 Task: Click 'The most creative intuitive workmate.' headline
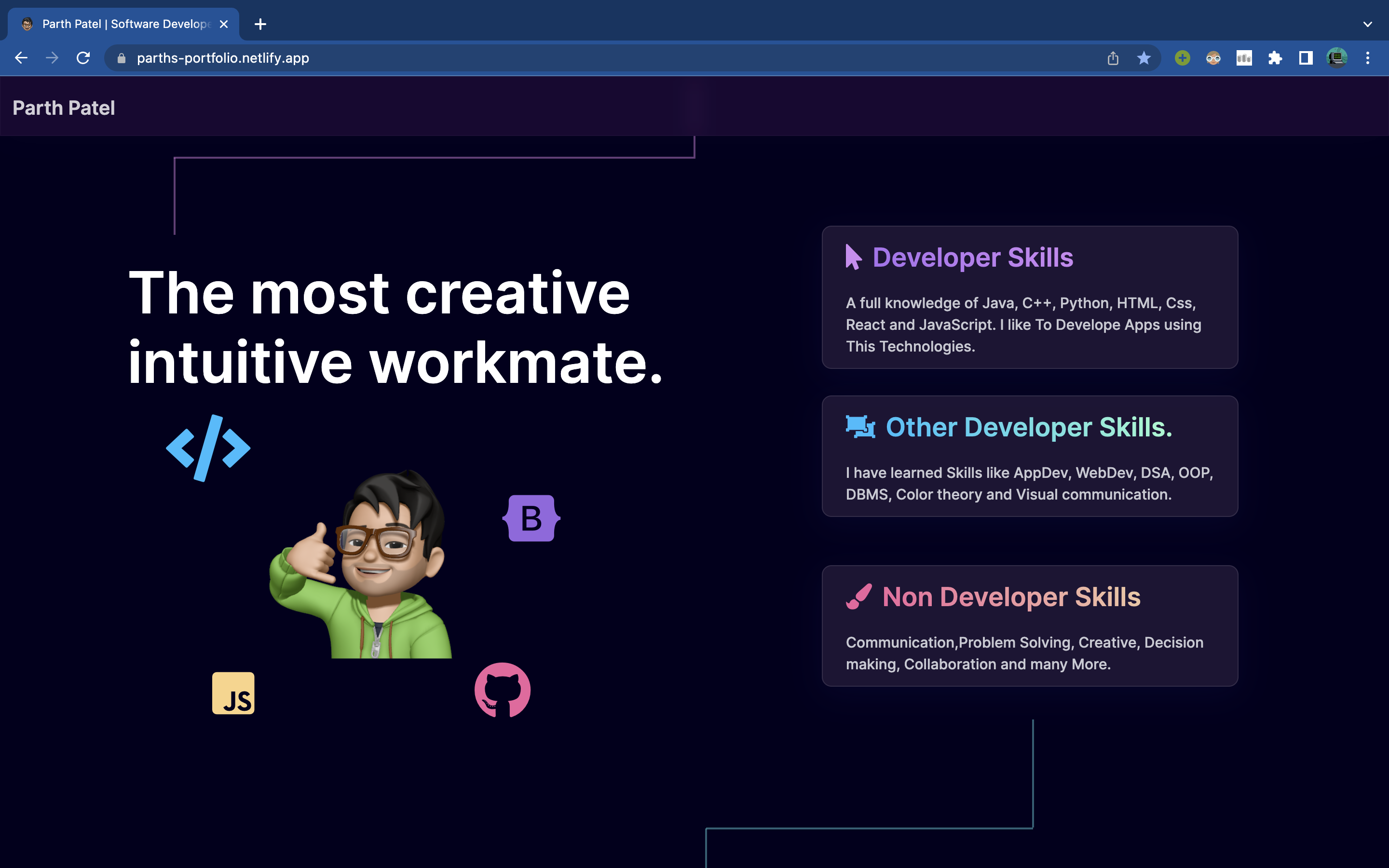395,328
